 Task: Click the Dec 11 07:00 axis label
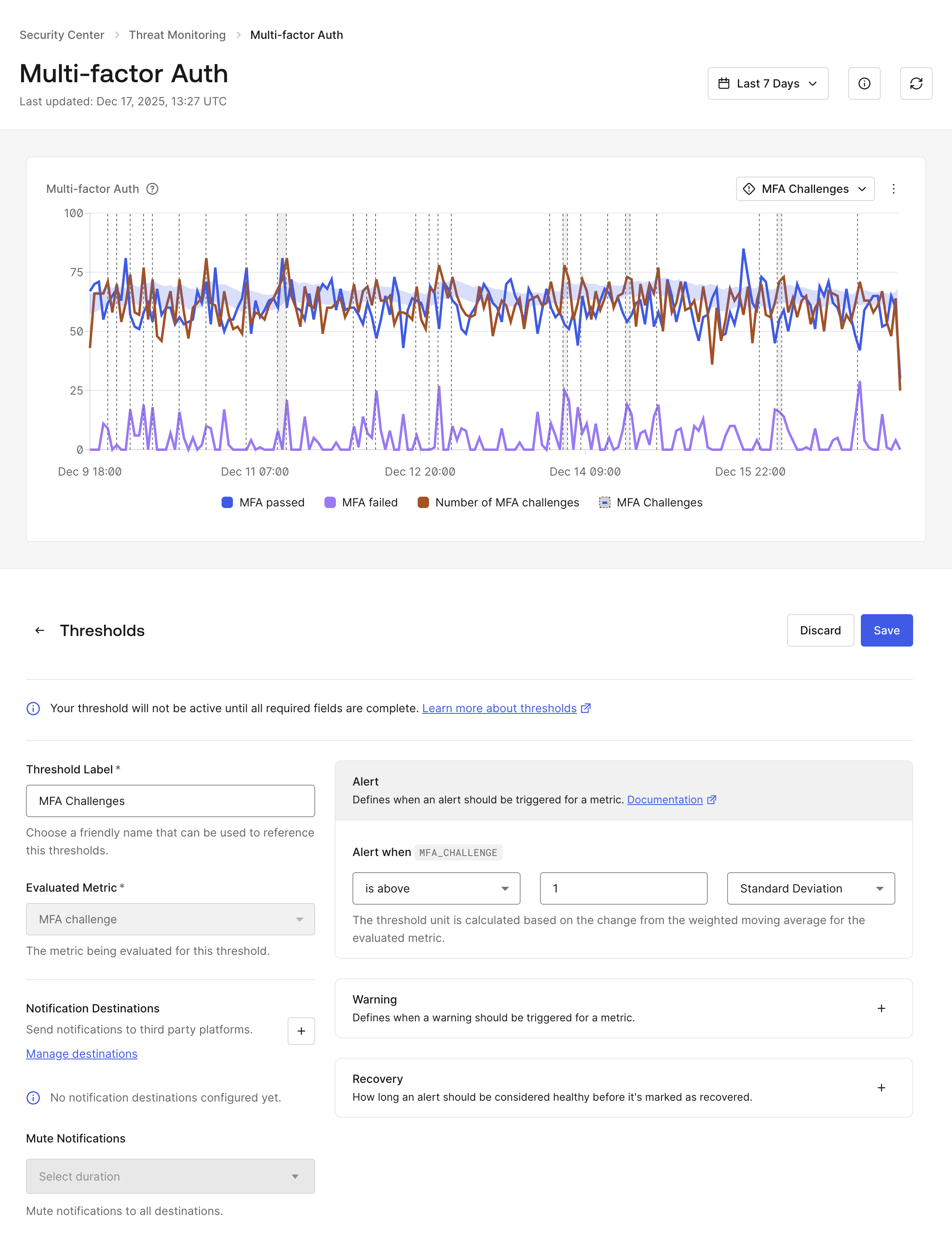click(255, 472)
